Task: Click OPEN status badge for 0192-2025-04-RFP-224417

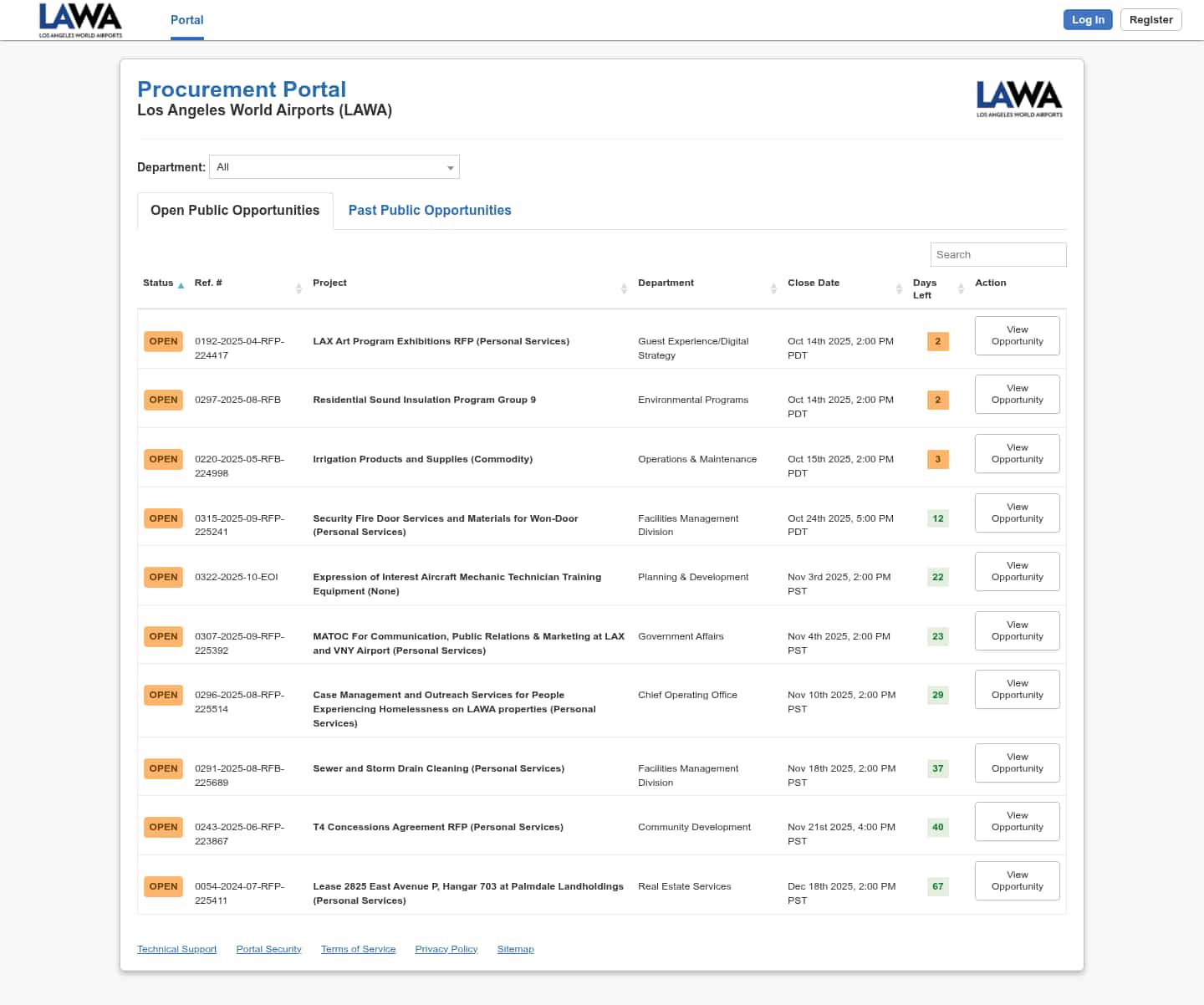Action: (163, 341)
